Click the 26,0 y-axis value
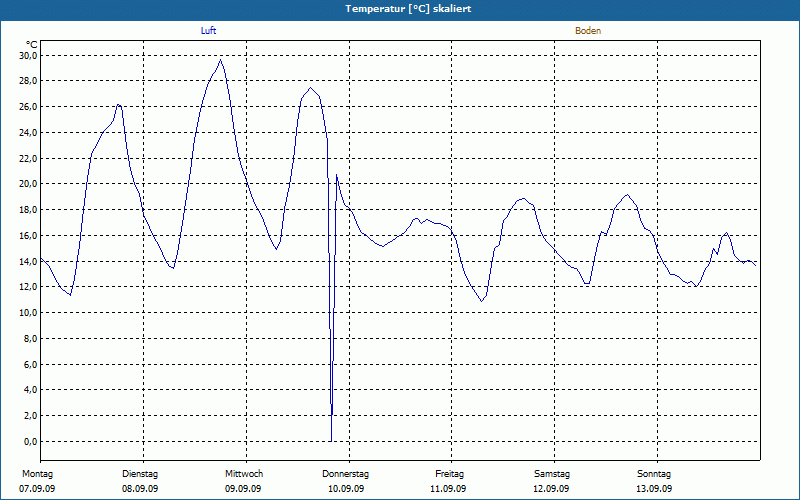Image resolution: width=800 pixels, height=500 pixels. pyautogui.click(x=30, y=107)
